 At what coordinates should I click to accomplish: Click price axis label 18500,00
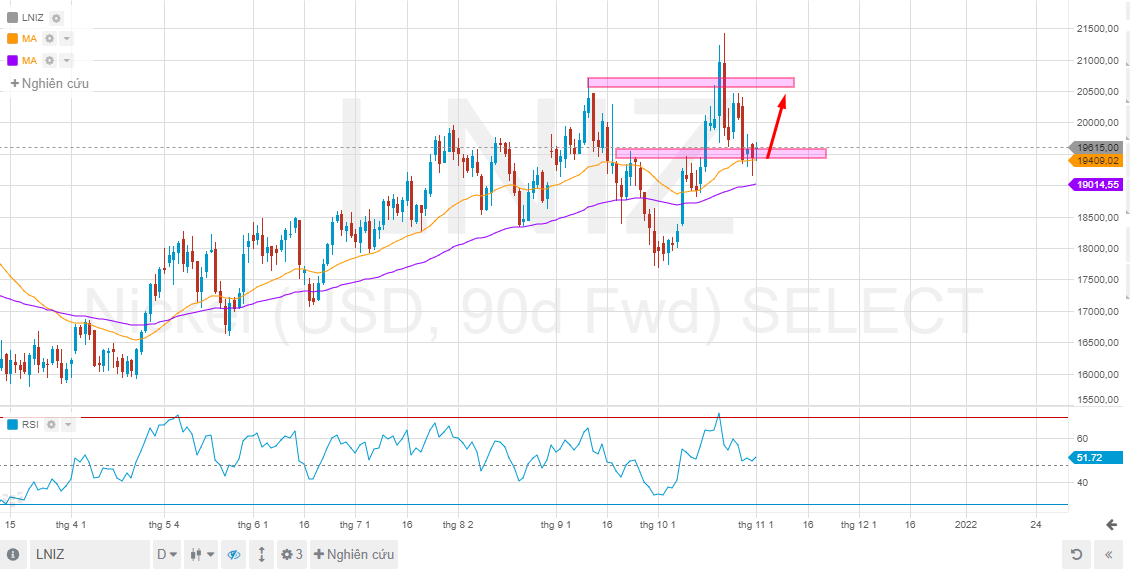point(1097,218)
